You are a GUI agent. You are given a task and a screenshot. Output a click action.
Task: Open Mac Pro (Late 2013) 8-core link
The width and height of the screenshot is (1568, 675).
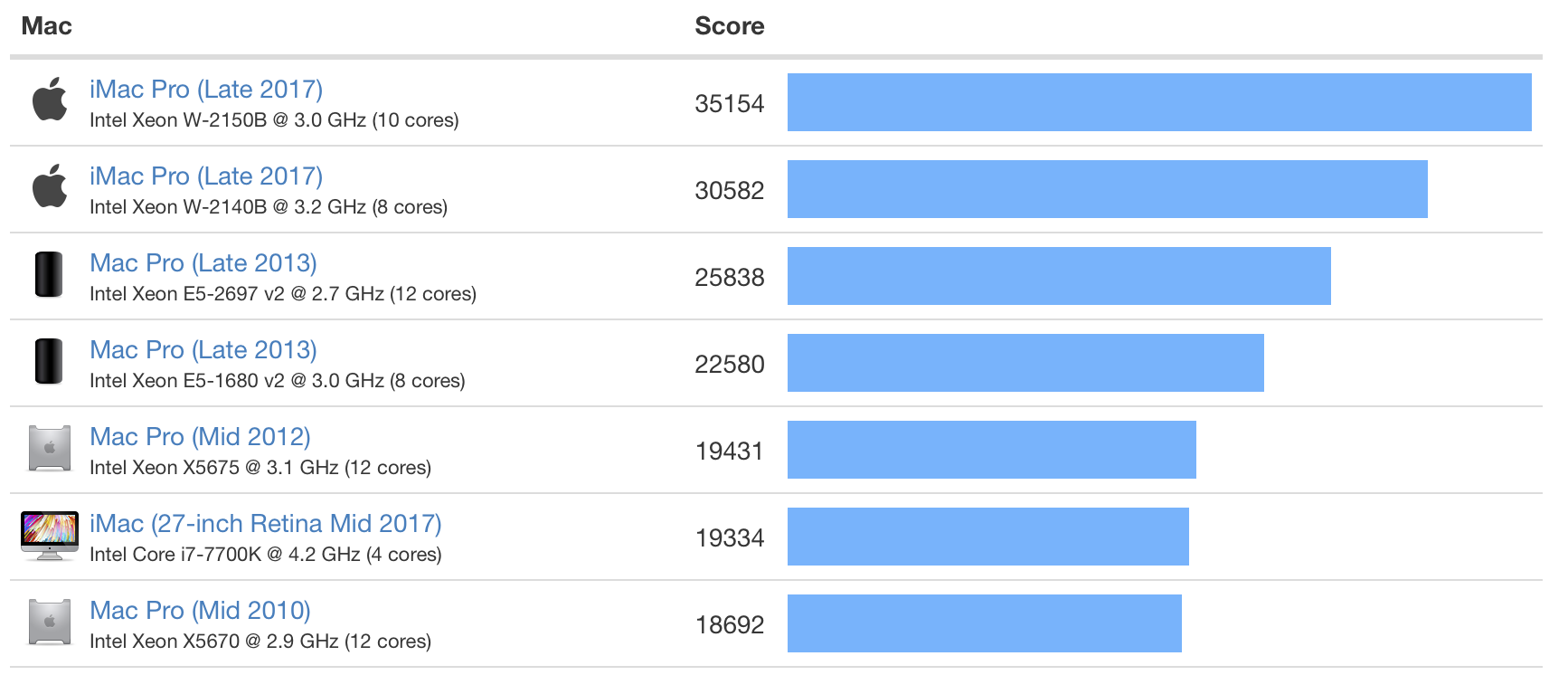pos(203,350)
